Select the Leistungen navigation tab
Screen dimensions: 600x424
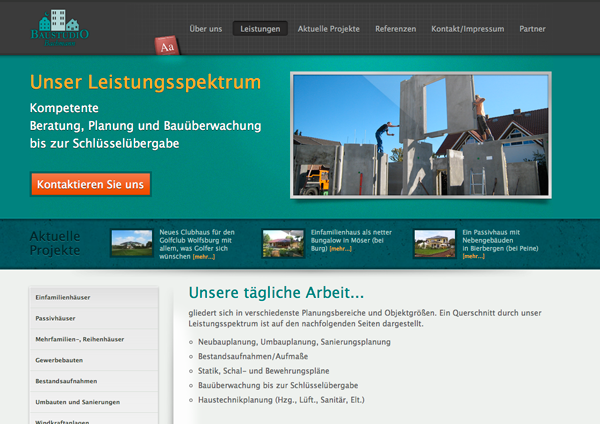point(260,29)
